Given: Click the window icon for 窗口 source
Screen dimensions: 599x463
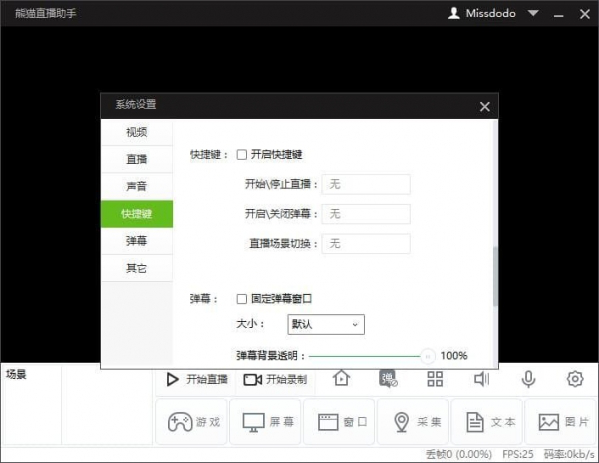Looking at the screenshot, I should (328, 422).
